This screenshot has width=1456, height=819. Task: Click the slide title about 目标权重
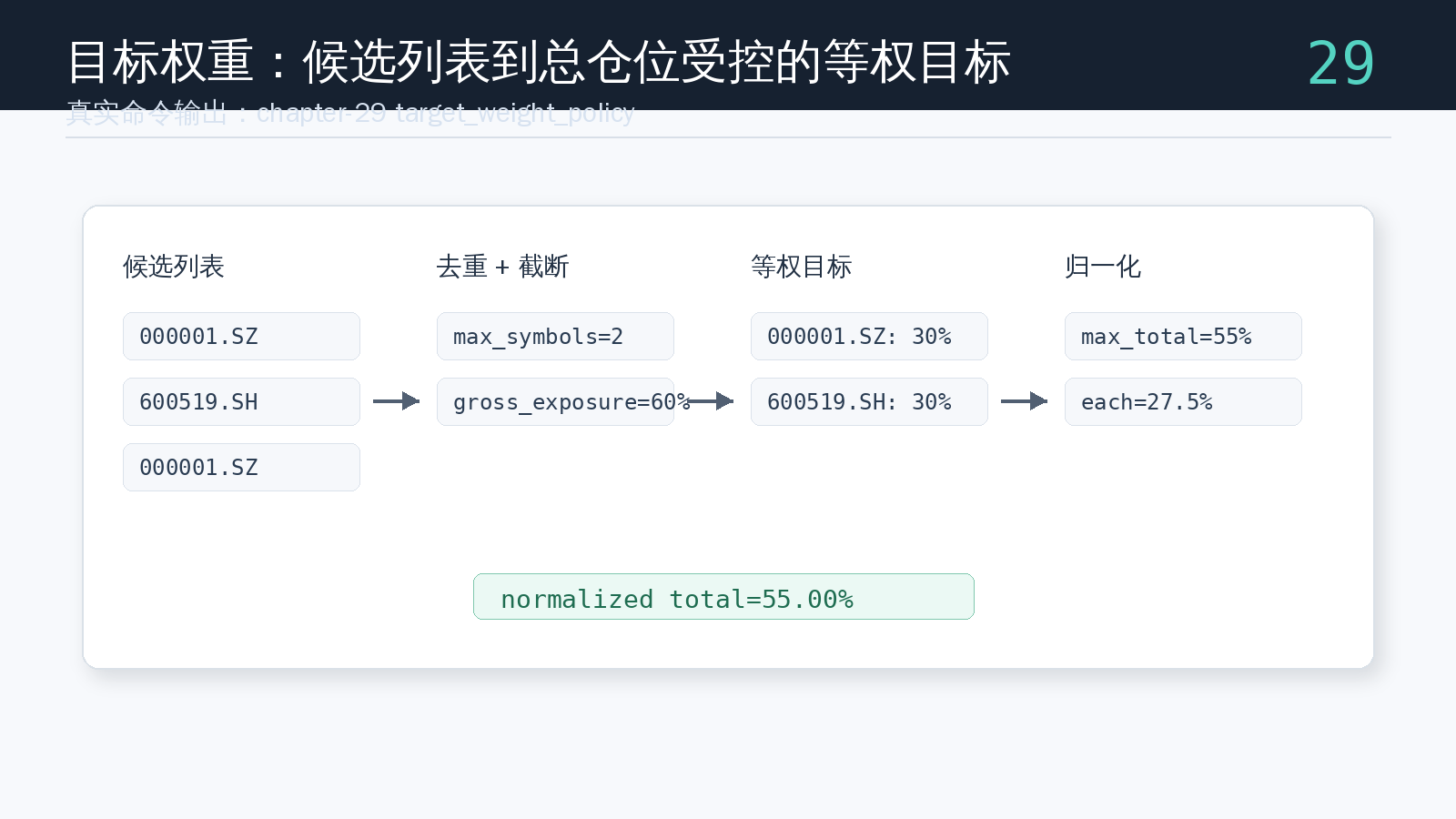pyautogui.click(x=539, y=62)
